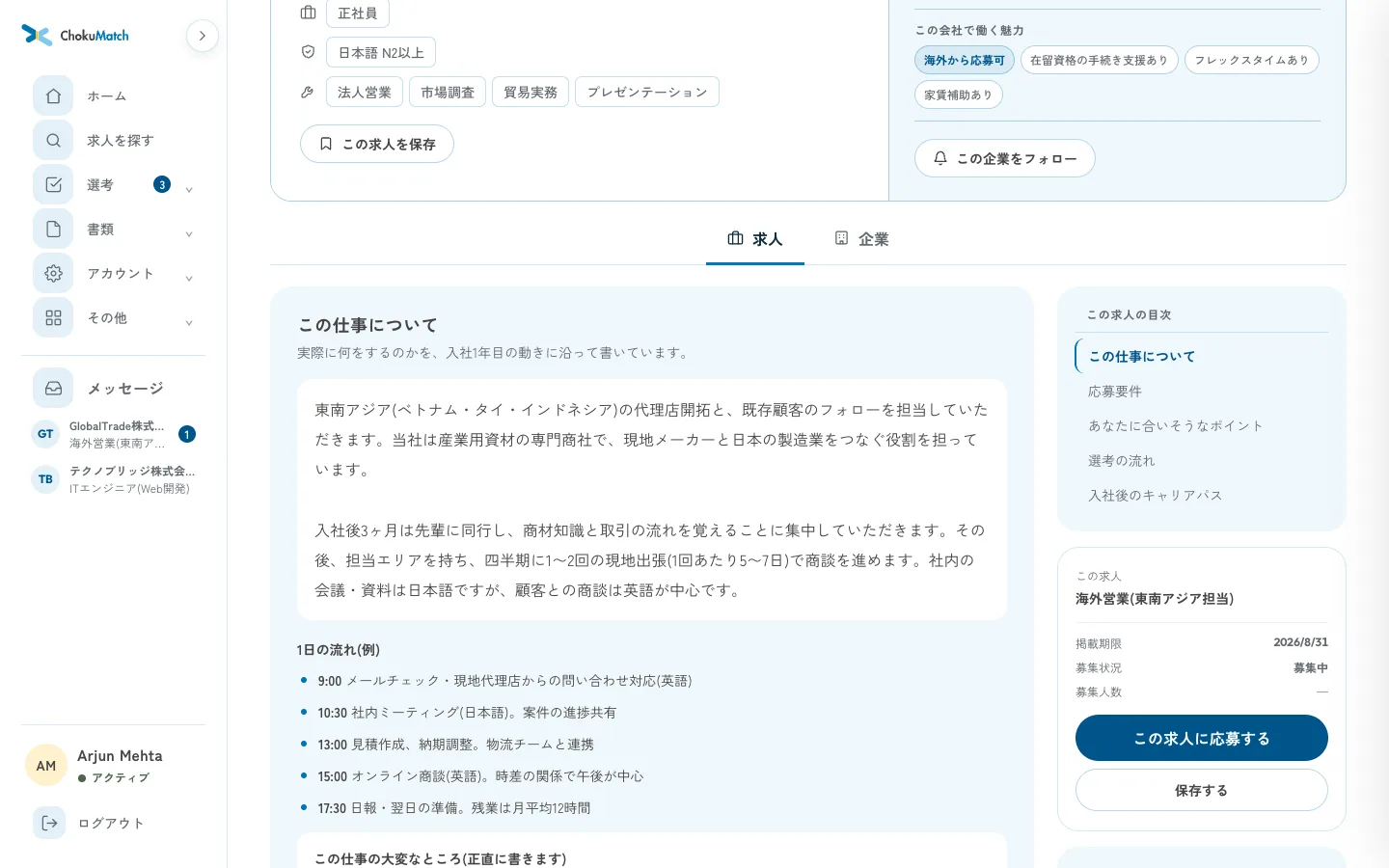The height and width of the screenshot is (868, 1389).
Task: Click the アカウント gear icon
Action: [53, 274]
